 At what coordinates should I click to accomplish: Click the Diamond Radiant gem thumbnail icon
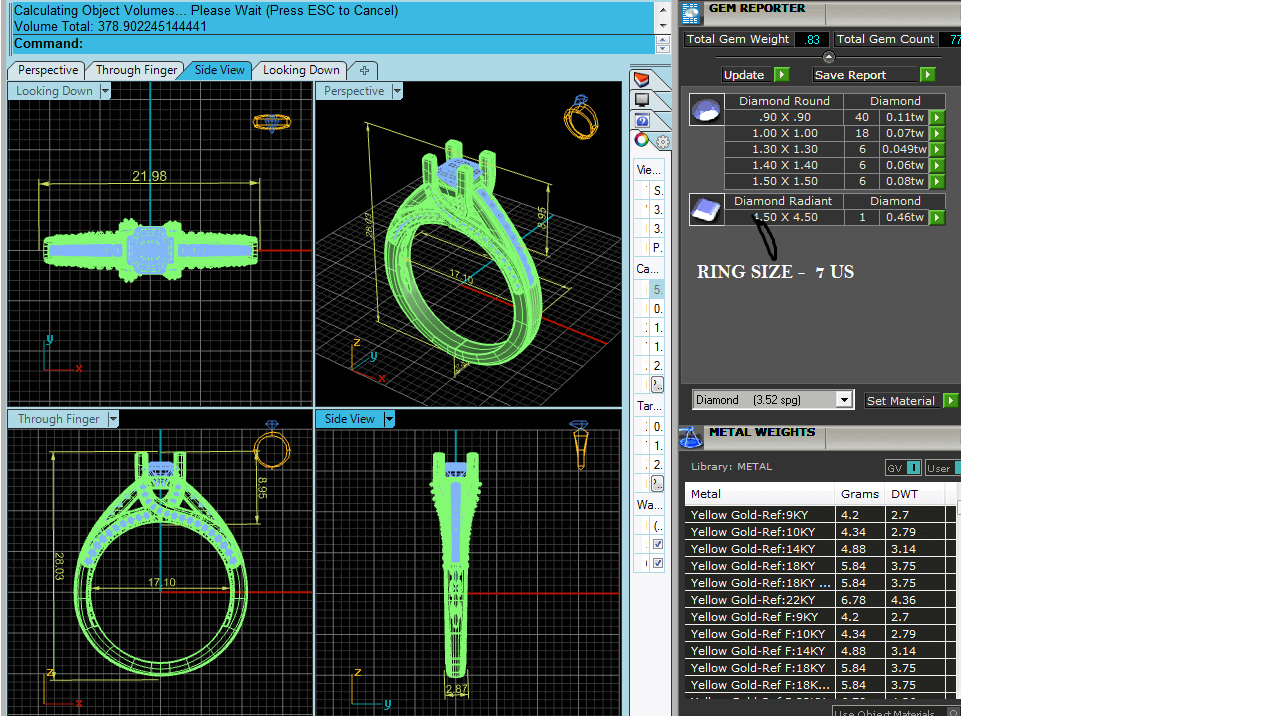[706, 209]
